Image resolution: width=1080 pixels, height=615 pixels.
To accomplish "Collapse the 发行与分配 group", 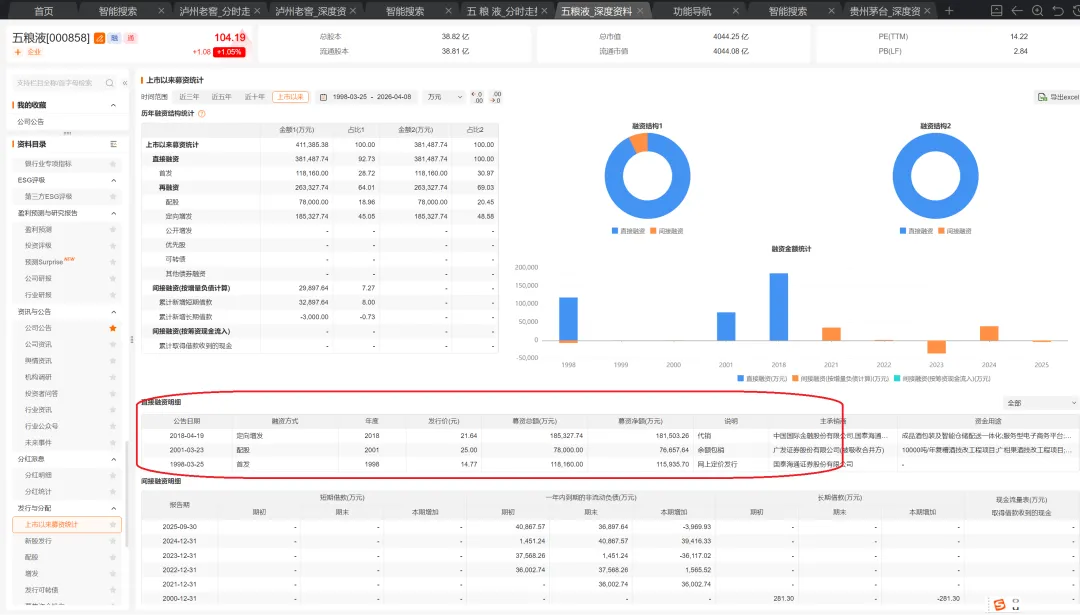I will tap(113, 508).
